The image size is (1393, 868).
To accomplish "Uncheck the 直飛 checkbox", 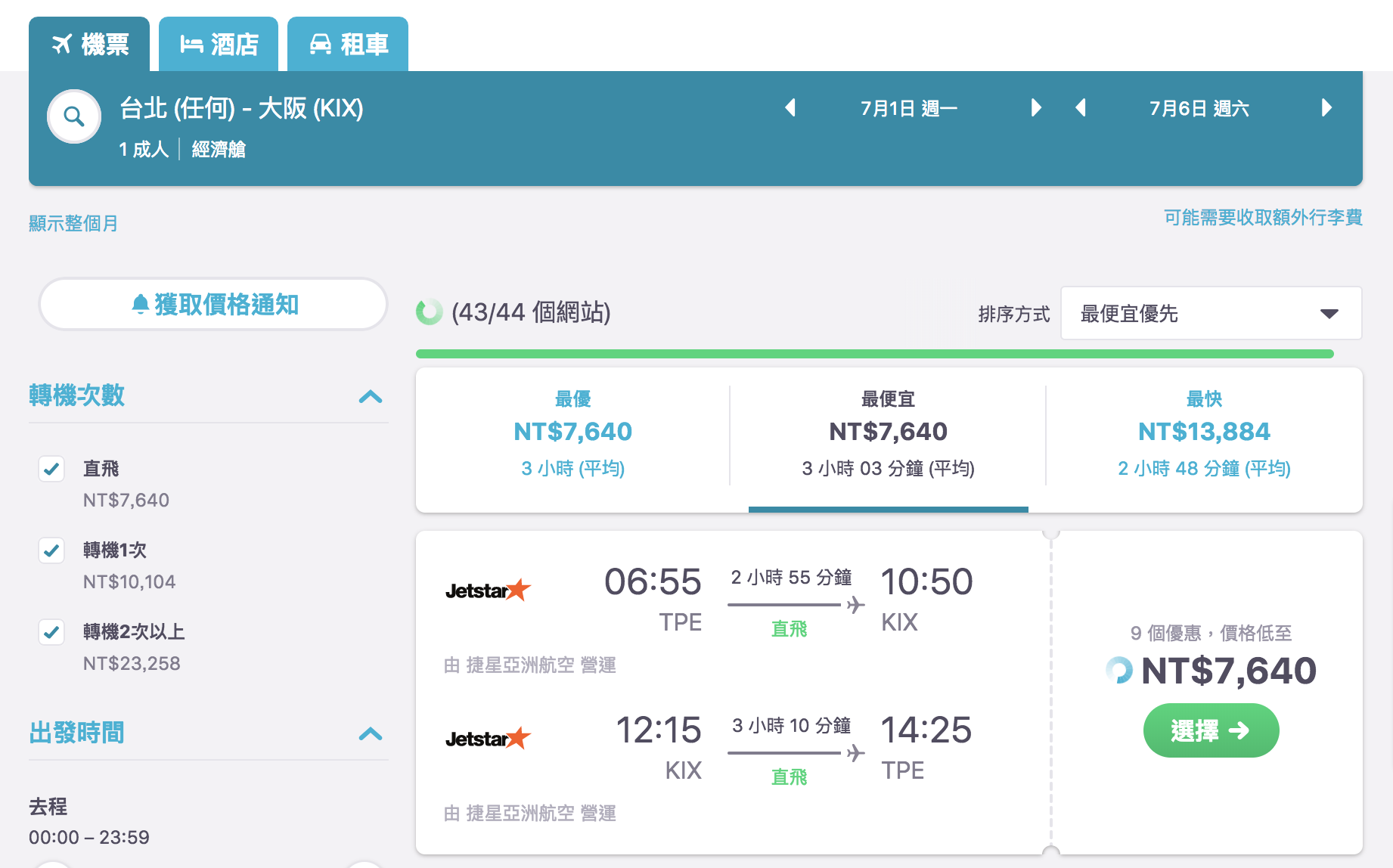I will 51,469.
